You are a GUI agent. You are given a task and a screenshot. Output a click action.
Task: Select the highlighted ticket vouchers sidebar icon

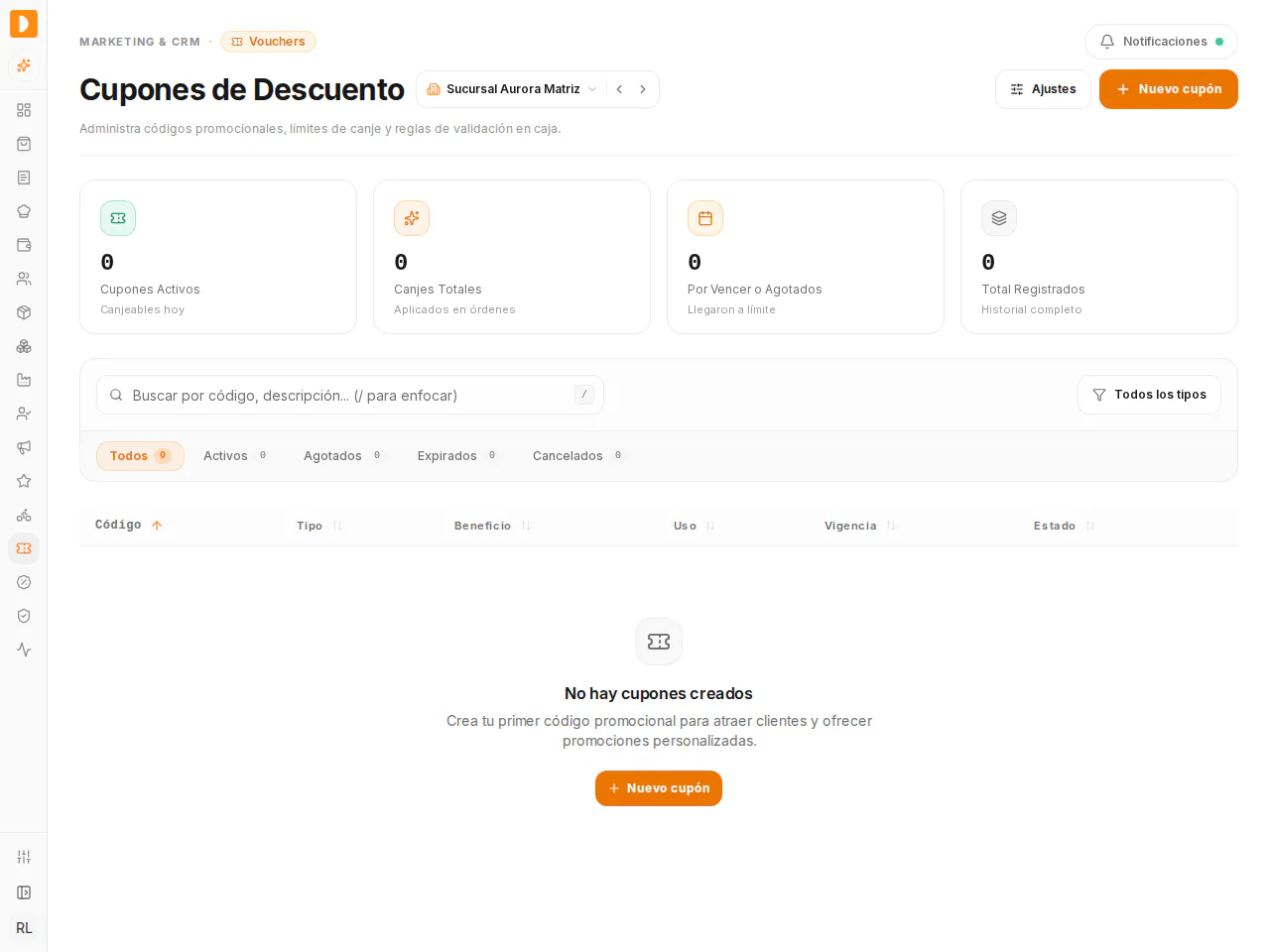pos(24,548)
